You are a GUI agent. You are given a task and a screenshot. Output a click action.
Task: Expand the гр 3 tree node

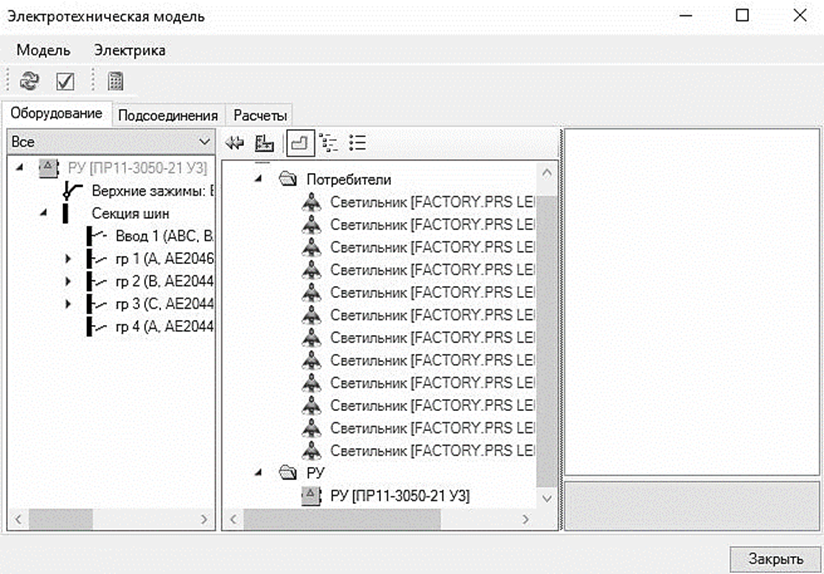68,304
